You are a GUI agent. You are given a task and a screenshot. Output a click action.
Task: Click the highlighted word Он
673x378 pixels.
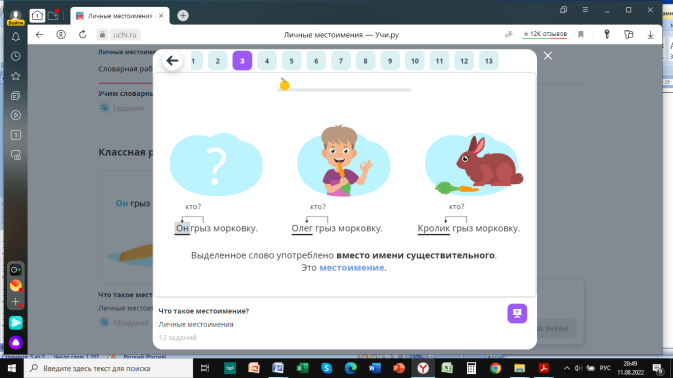click(182, 228)
